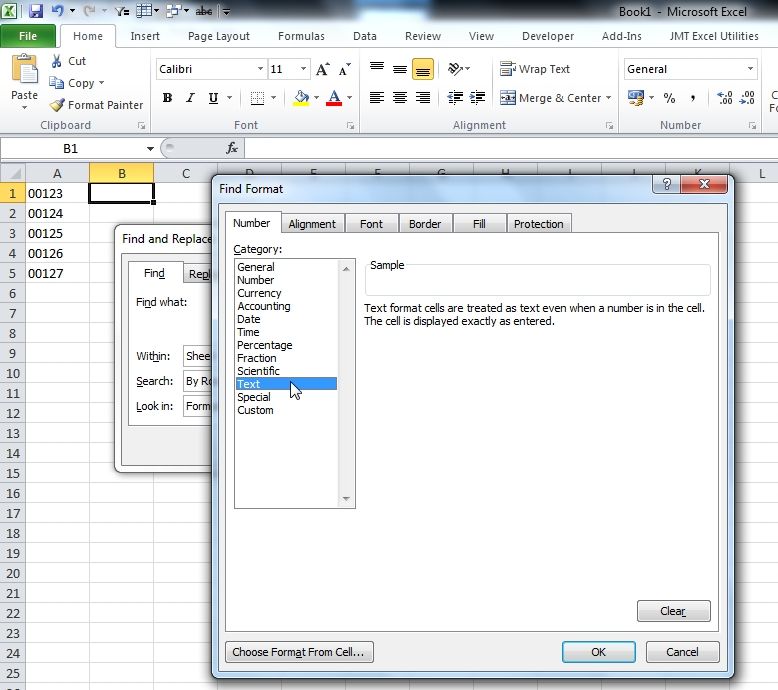Click the Insert Function fx icon
Image resolution: width=778 pixels, height=690 pixels.
pyautogui.click(x=232, y=148)
